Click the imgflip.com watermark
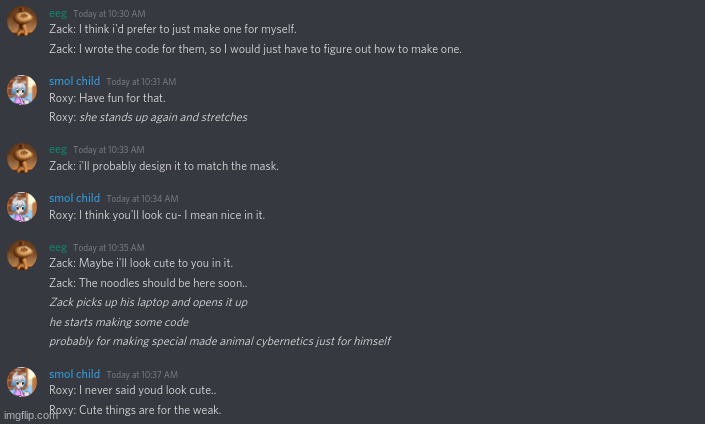This screenshot has height=424, width=705. [30, 415]
